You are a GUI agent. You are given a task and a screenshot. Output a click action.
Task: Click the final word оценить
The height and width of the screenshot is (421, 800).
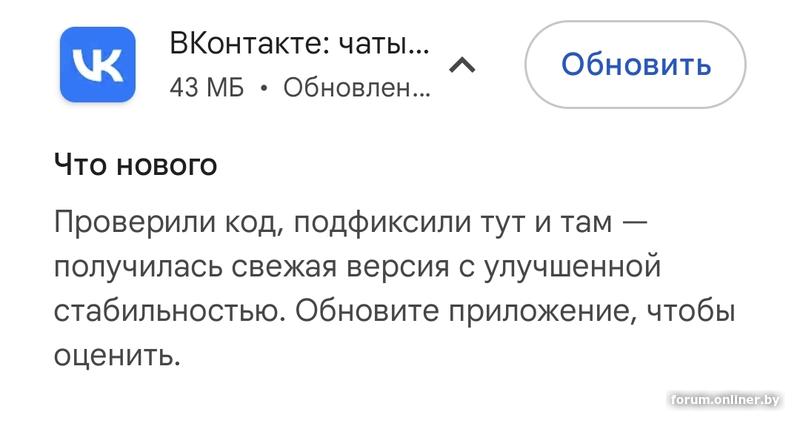[x=117, y=354]
